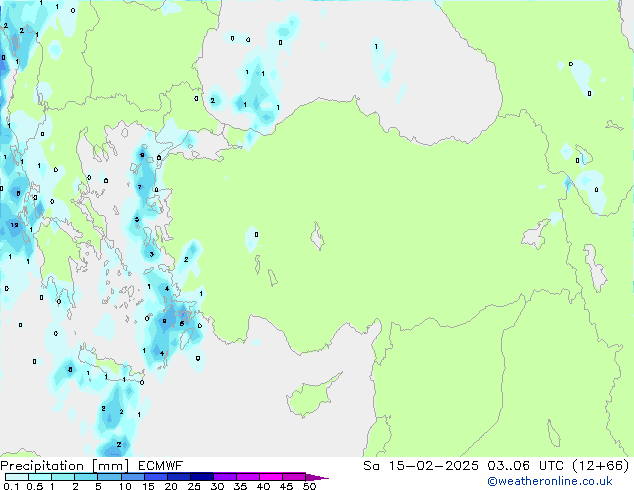Click the 30–35 mm purple legend segment
Image resolution: width=634 pixels, height=490 pixels.
click(x=225, y=477)
